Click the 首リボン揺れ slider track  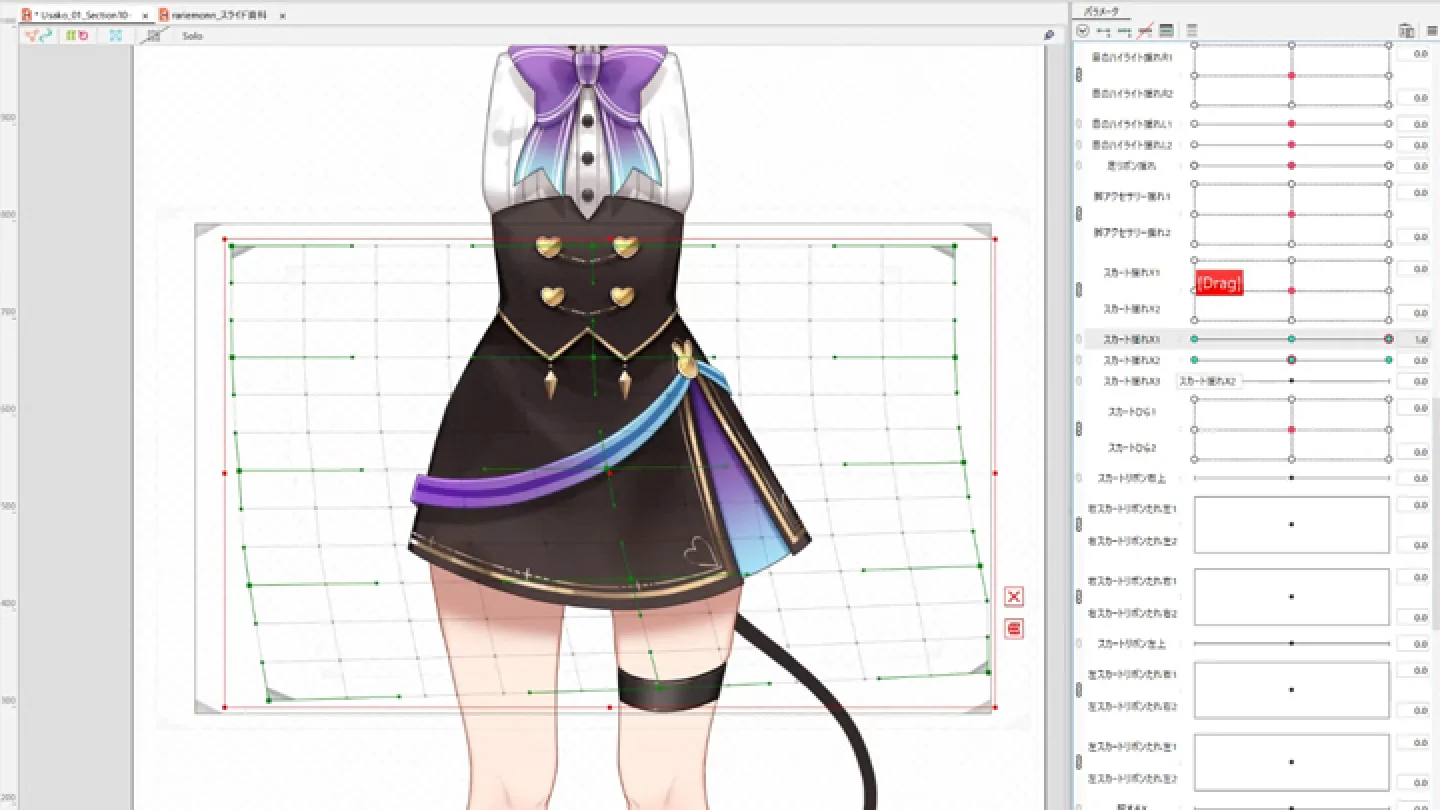(1291, 166)
